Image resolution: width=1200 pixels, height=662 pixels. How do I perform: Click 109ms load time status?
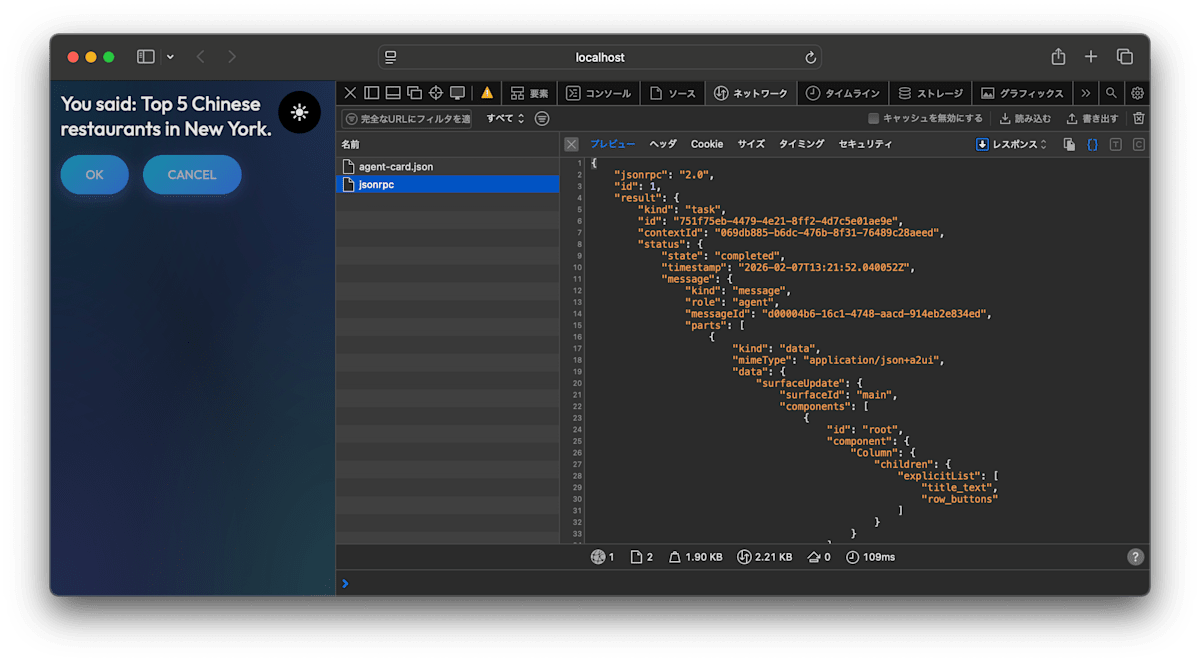click(870, 557)
